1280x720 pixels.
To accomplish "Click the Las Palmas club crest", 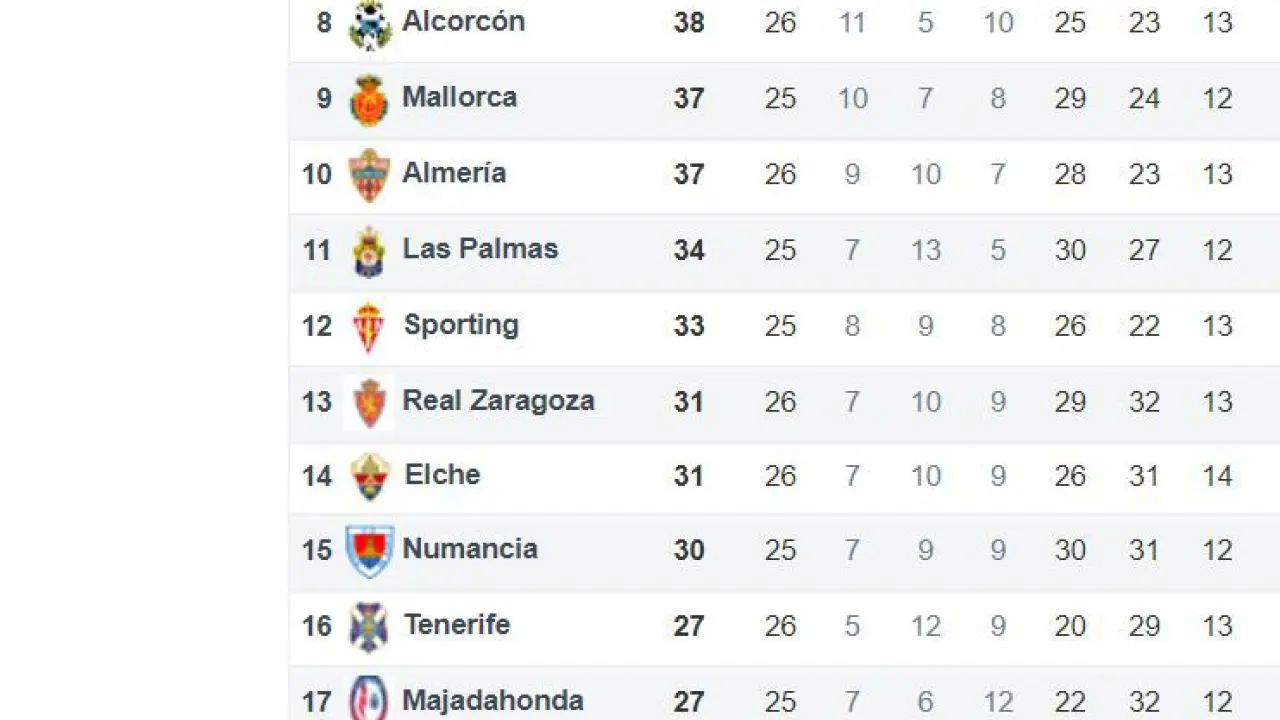I will click(x=369, y=251).
